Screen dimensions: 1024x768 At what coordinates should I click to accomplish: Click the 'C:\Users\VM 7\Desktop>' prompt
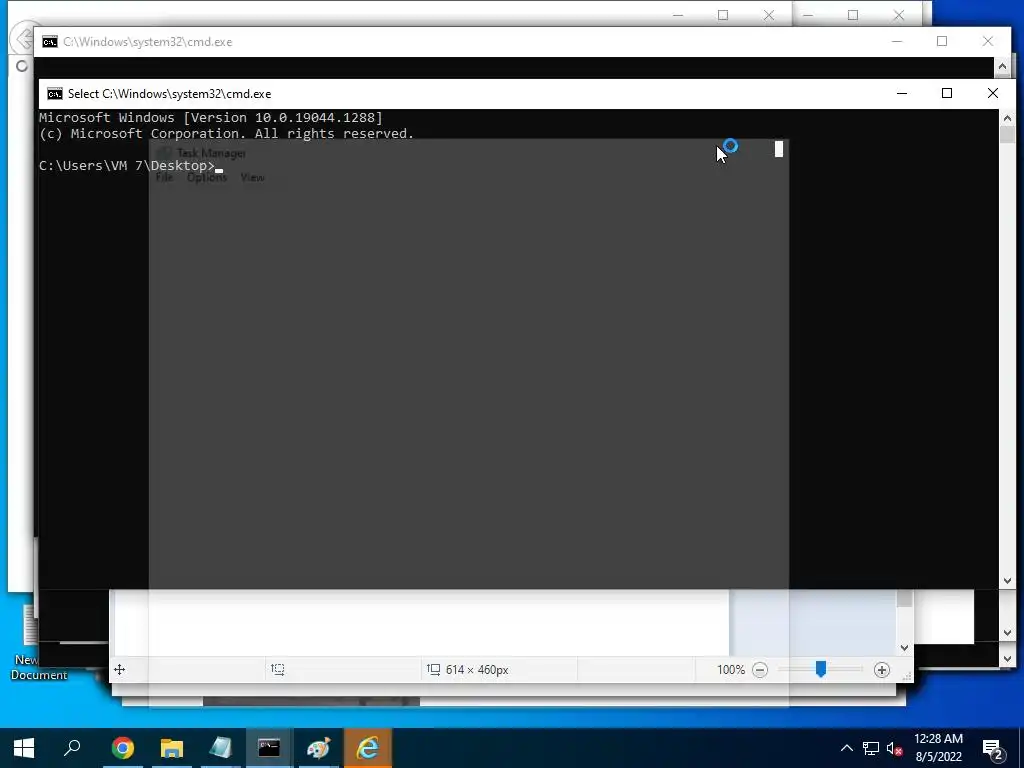[x=127, y=166]
